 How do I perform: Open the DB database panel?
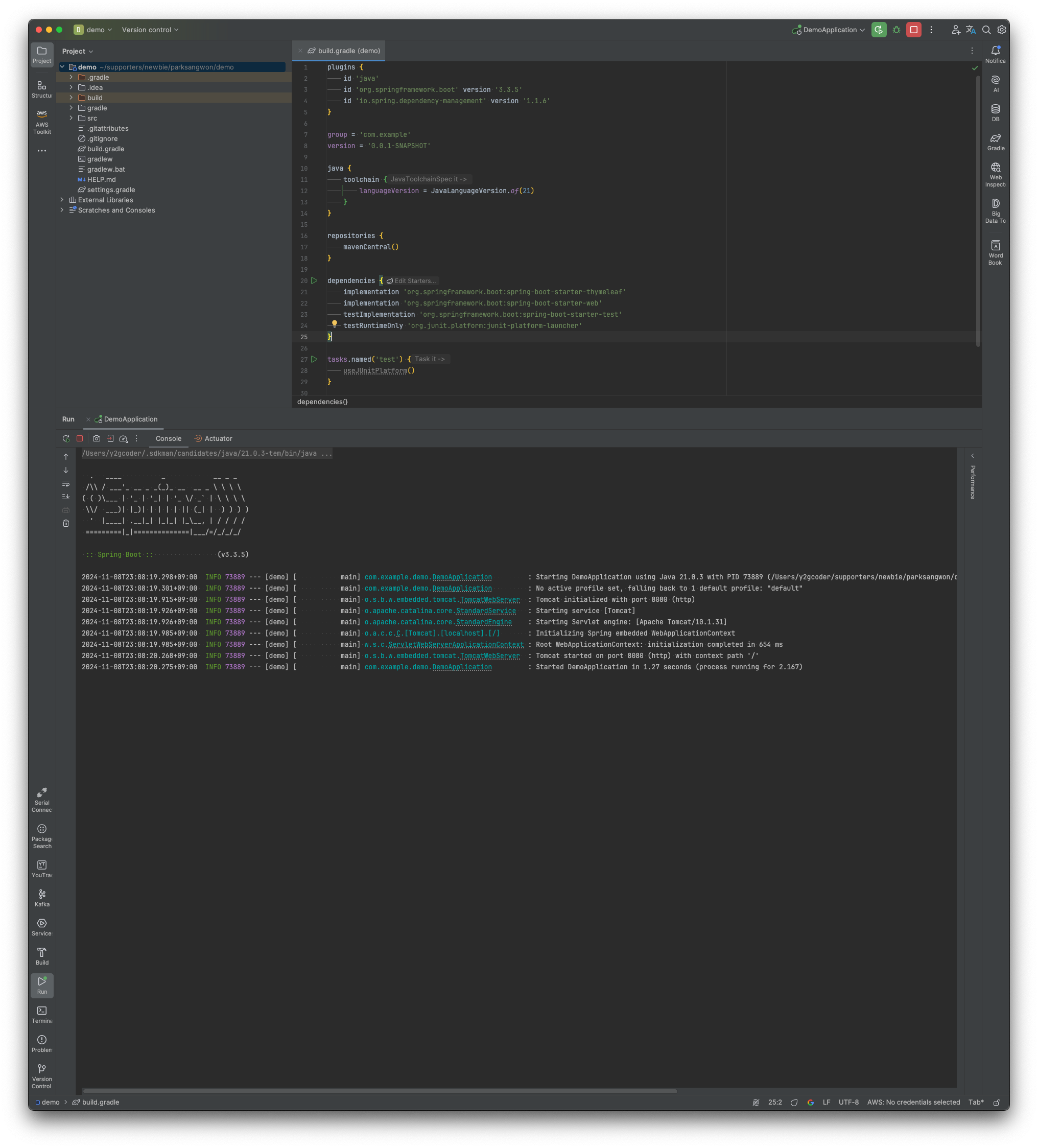pos(995,113)
